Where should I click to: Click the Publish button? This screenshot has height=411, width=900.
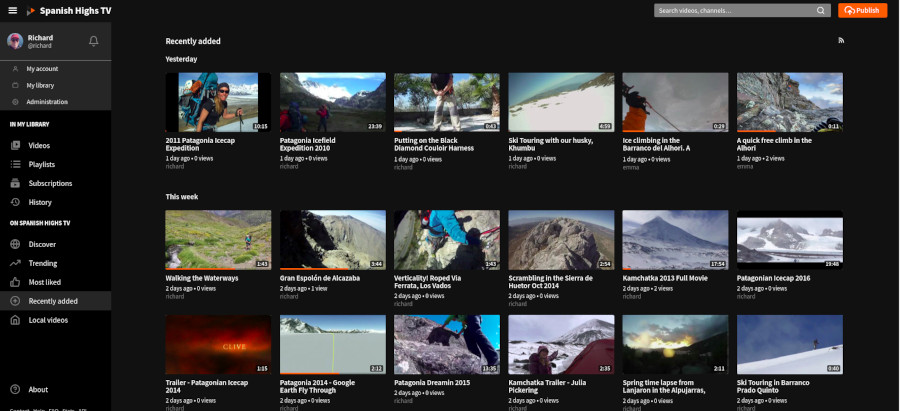862,10
